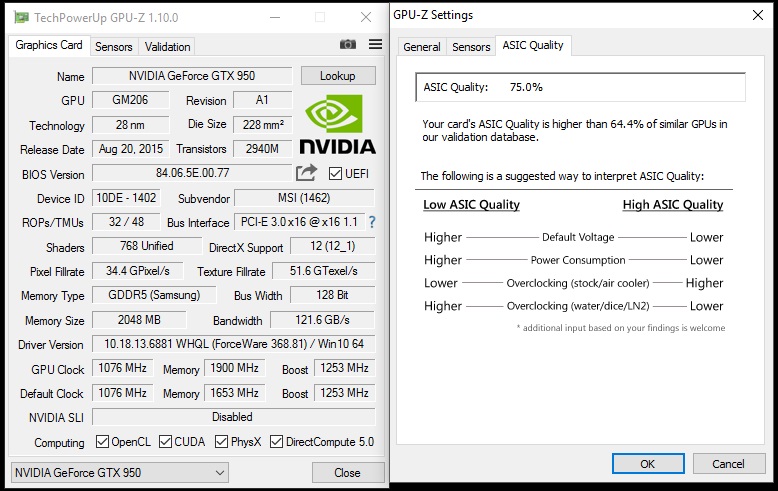Click the Pixel Fillrate 34.4 GPixel/s

pyautogui.click(x=137, y=271)
